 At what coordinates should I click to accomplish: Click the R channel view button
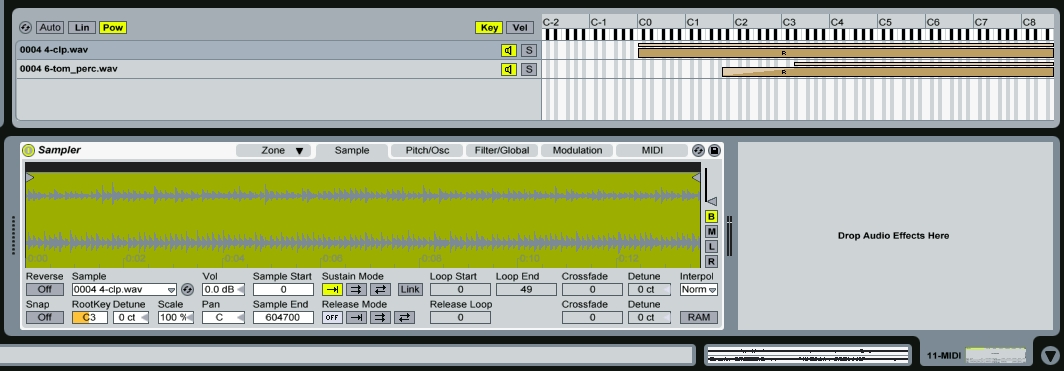point(711,262)
